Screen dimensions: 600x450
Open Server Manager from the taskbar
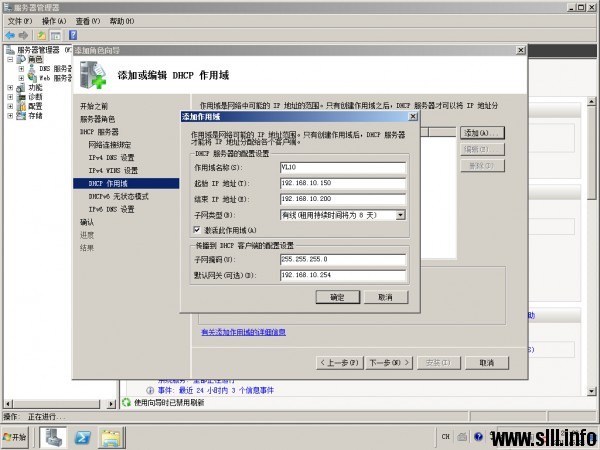tap(52, 436)
